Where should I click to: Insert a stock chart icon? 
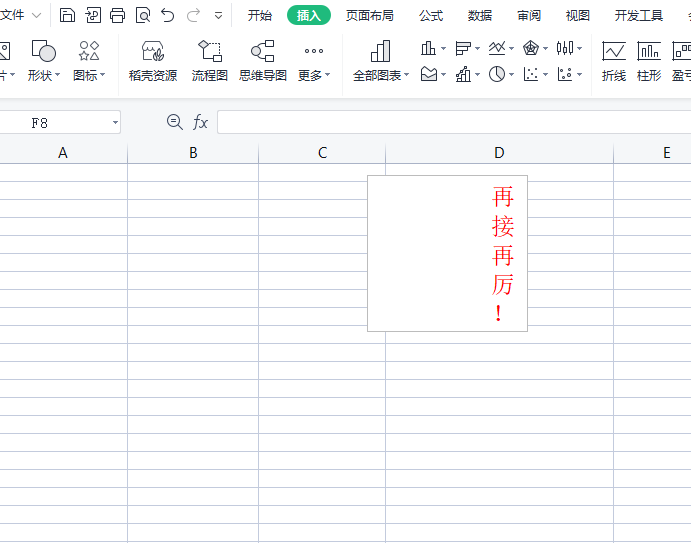click(x=565, y=48)
